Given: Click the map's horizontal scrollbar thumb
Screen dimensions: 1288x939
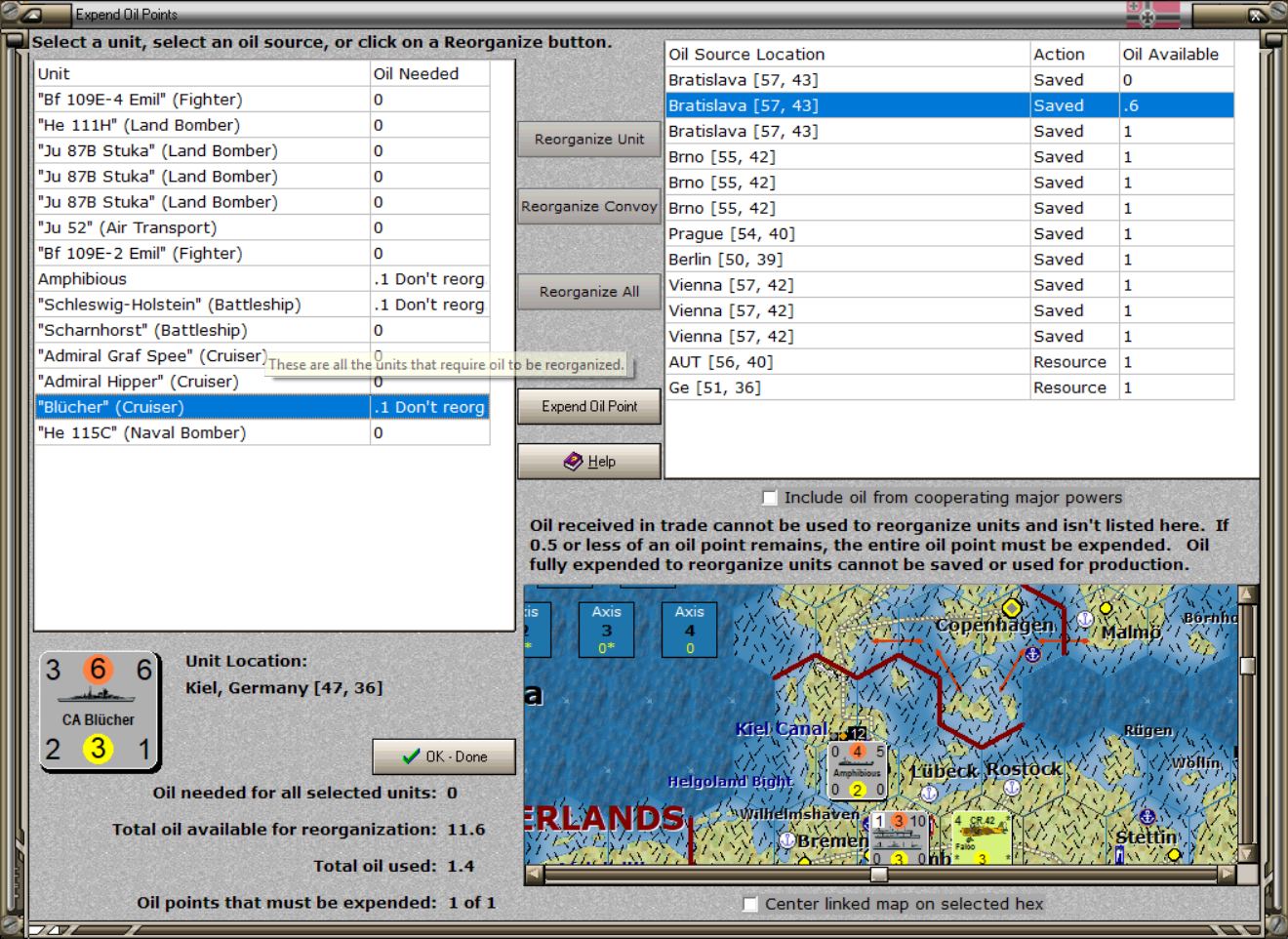Looking at the screenshot, I should (878, 875).
